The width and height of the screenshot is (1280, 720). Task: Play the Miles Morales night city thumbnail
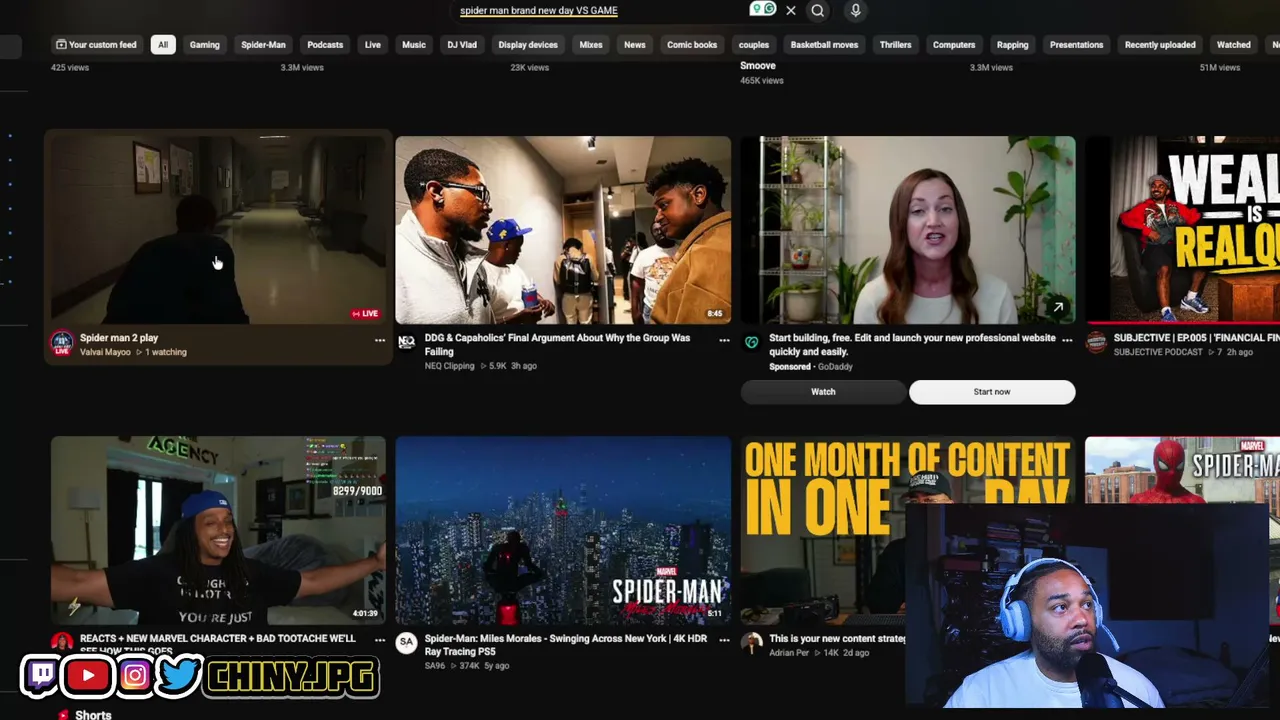563,530
